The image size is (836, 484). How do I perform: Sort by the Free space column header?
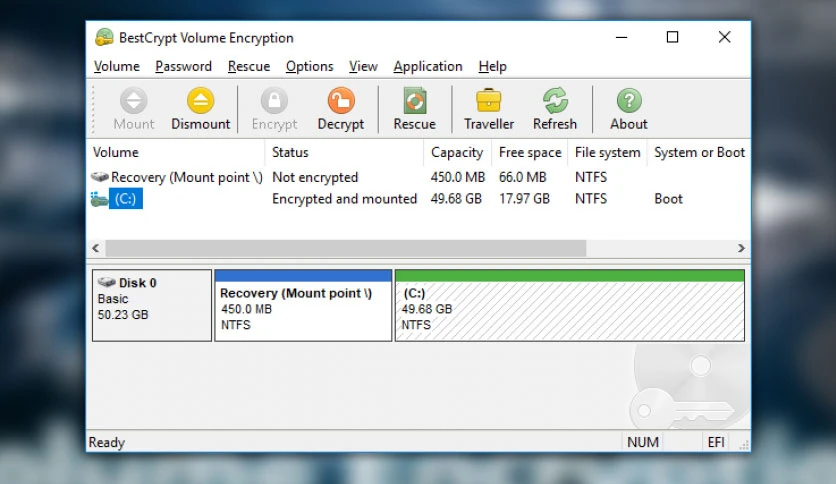tap(530, 152)
